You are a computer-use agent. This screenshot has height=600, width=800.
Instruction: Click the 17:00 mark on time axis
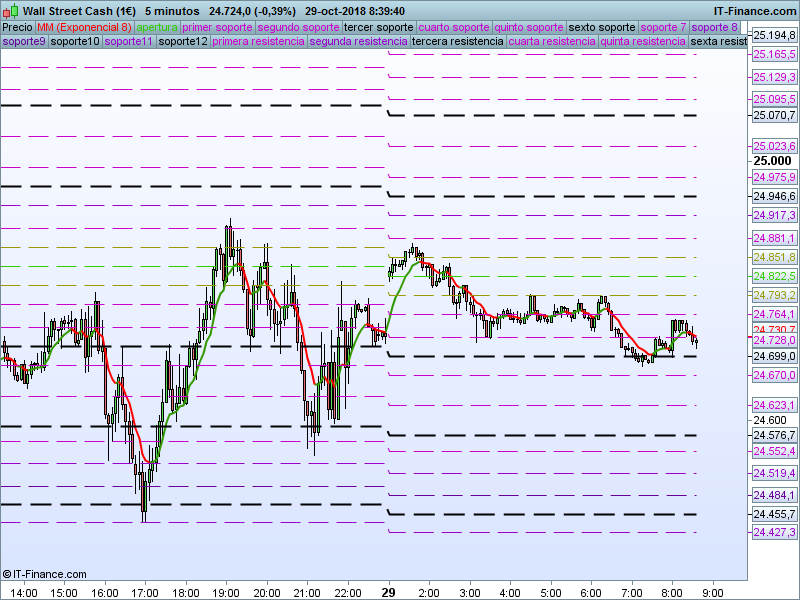pos(145,593)
